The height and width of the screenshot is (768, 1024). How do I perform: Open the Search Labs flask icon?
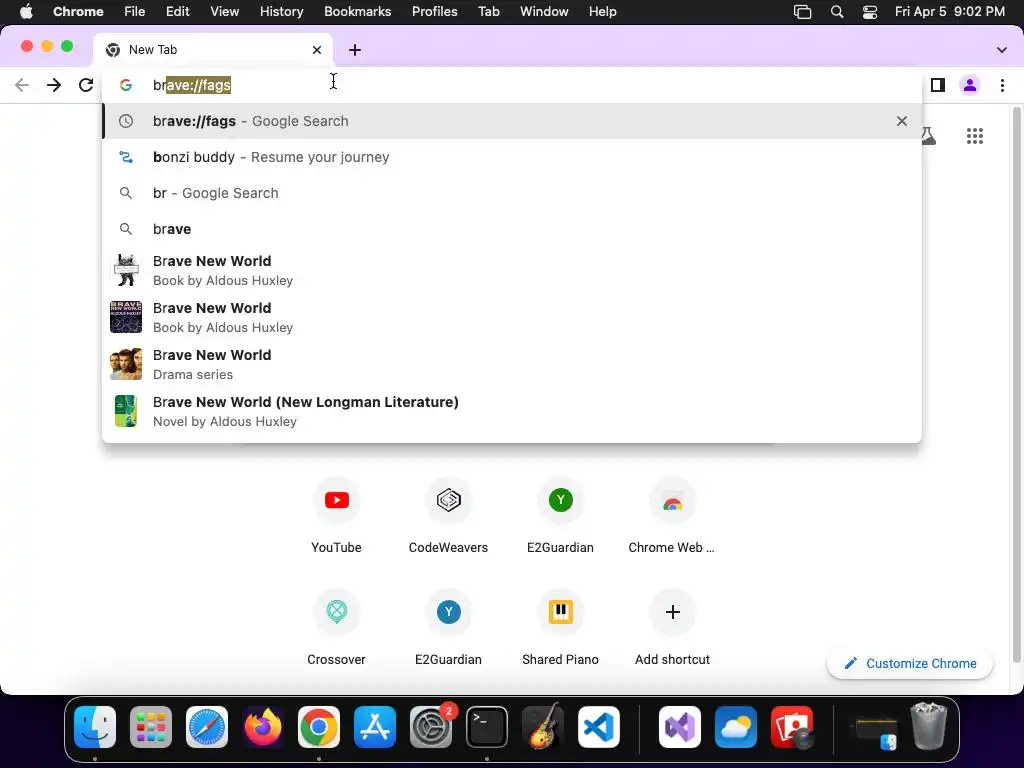pyautogui.click(x=928, y=136)
